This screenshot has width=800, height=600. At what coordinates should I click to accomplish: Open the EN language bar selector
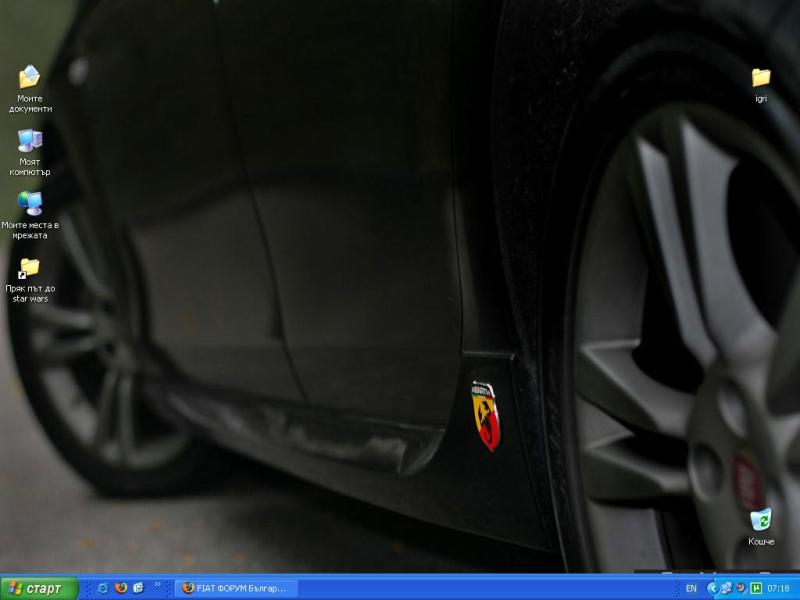[x=691, y=588]
